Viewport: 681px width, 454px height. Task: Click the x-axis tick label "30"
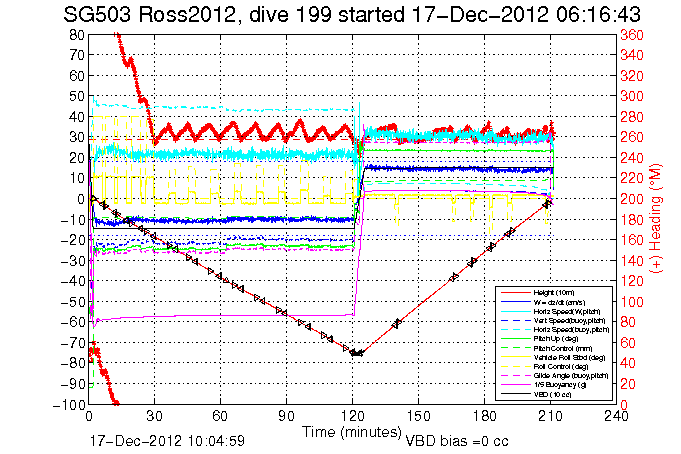point(155,416)
